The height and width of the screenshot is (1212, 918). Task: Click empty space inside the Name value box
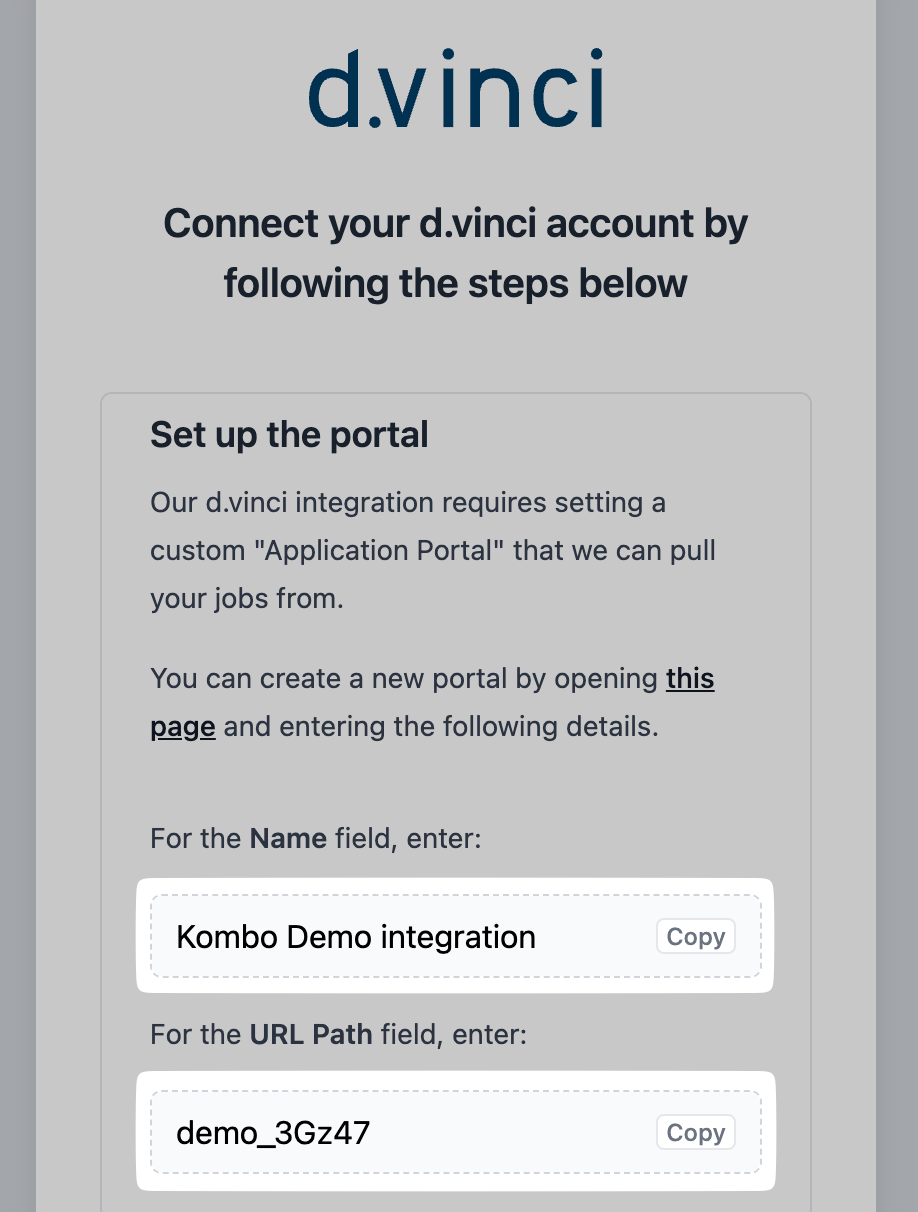coord(596,937)
